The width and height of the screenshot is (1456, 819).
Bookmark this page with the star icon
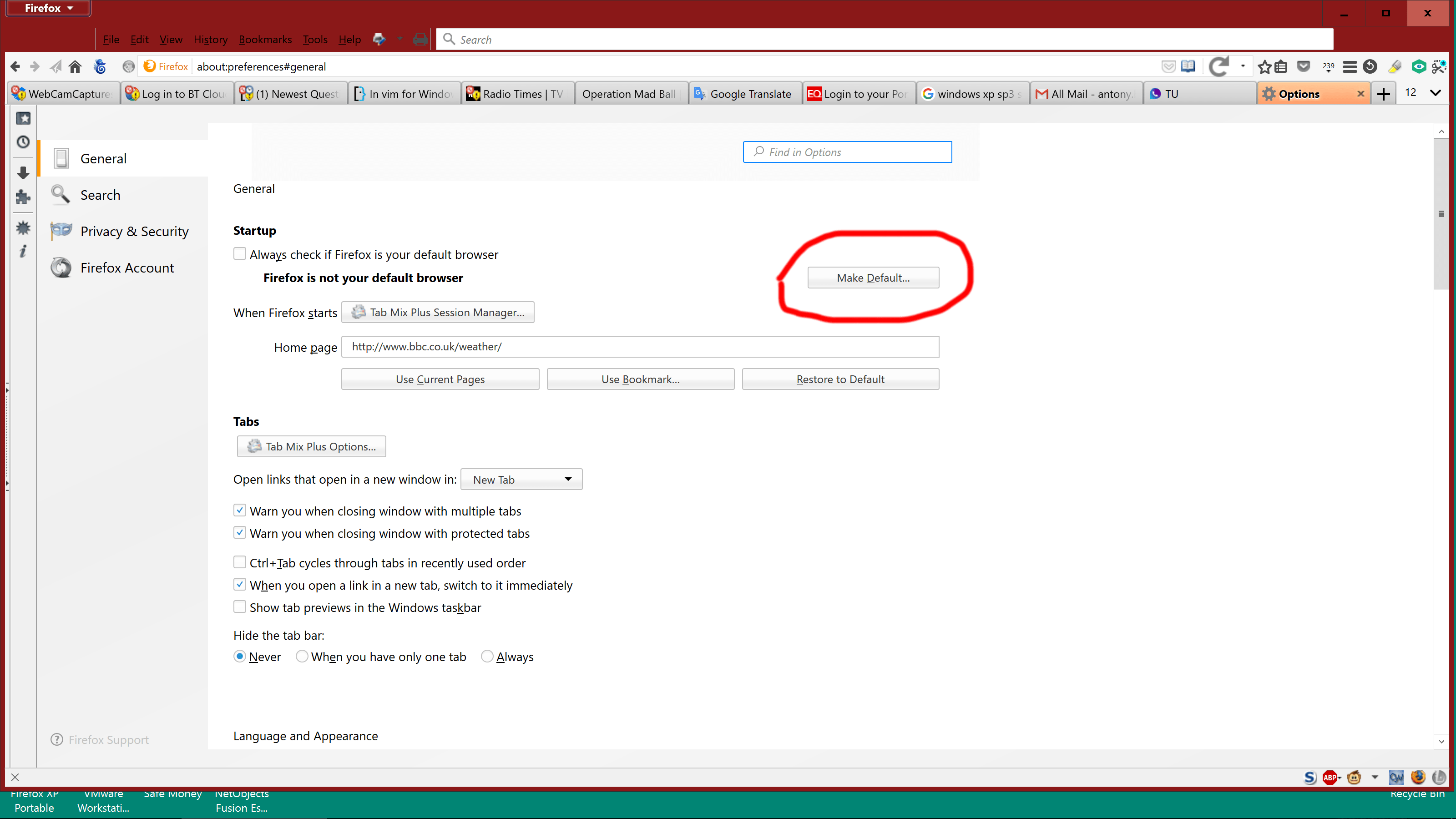click(1264, 67)
